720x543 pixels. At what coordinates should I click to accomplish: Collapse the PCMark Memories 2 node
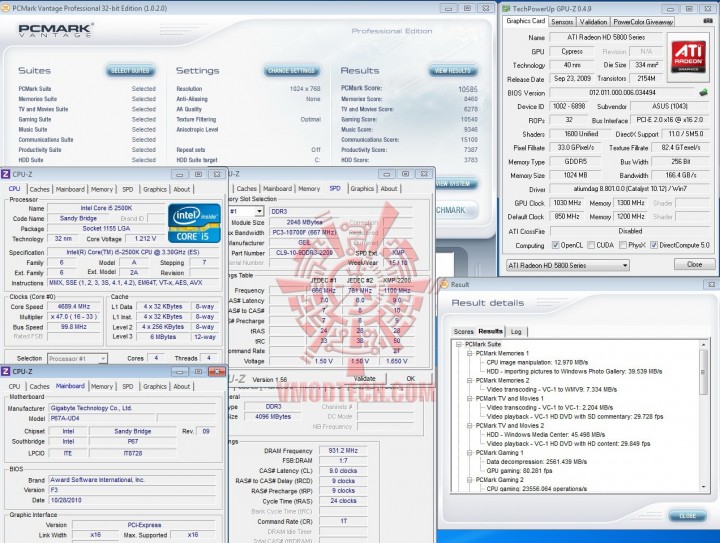(x=469, y=381)
